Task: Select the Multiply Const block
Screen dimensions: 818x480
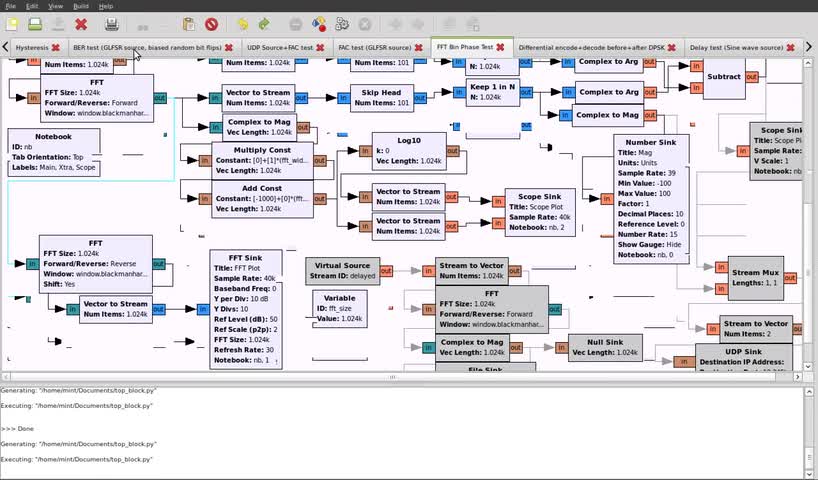Action: (x=262, y=160)
